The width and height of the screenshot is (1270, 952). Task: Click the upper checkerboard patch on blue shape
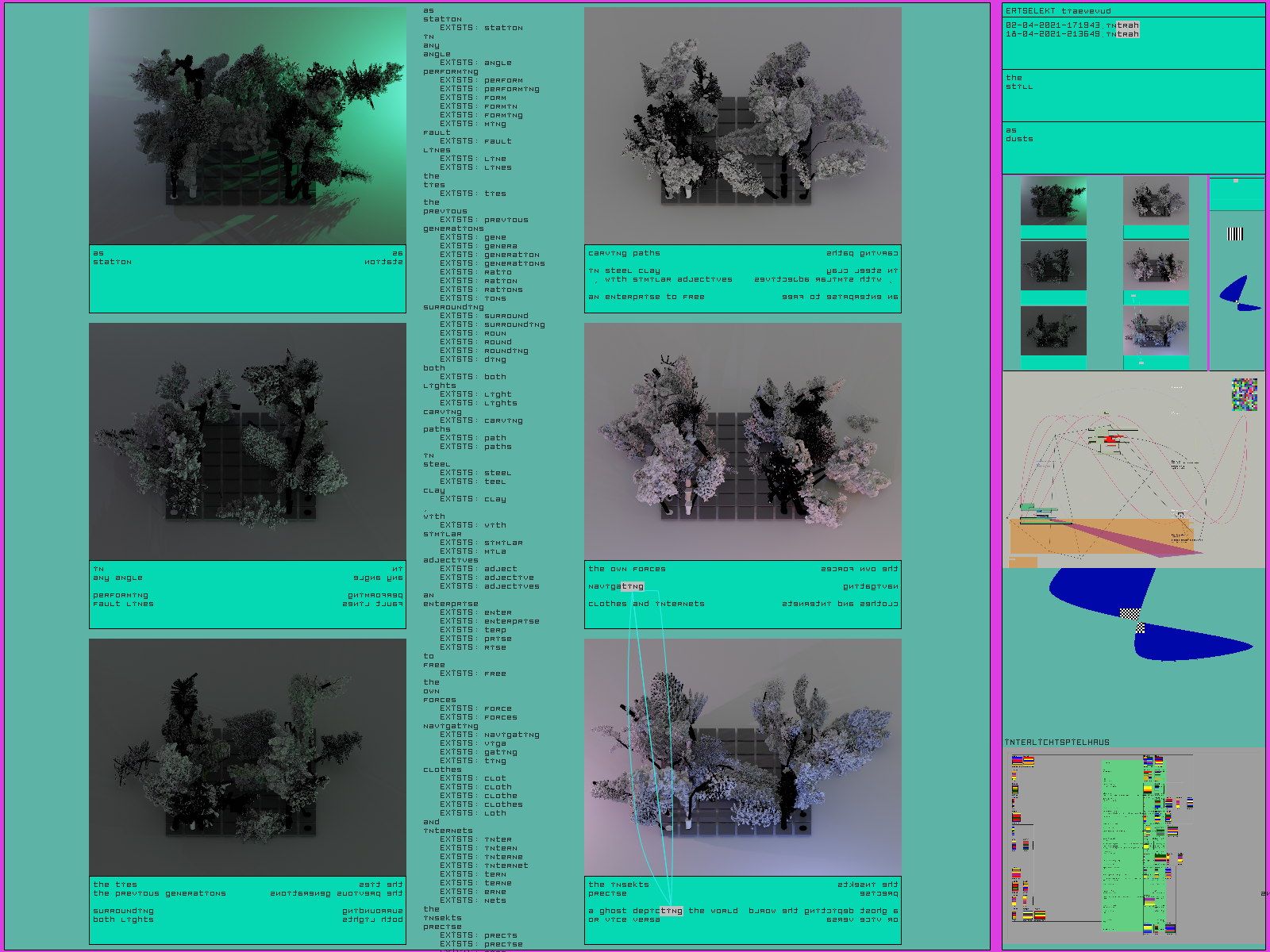1129,613
